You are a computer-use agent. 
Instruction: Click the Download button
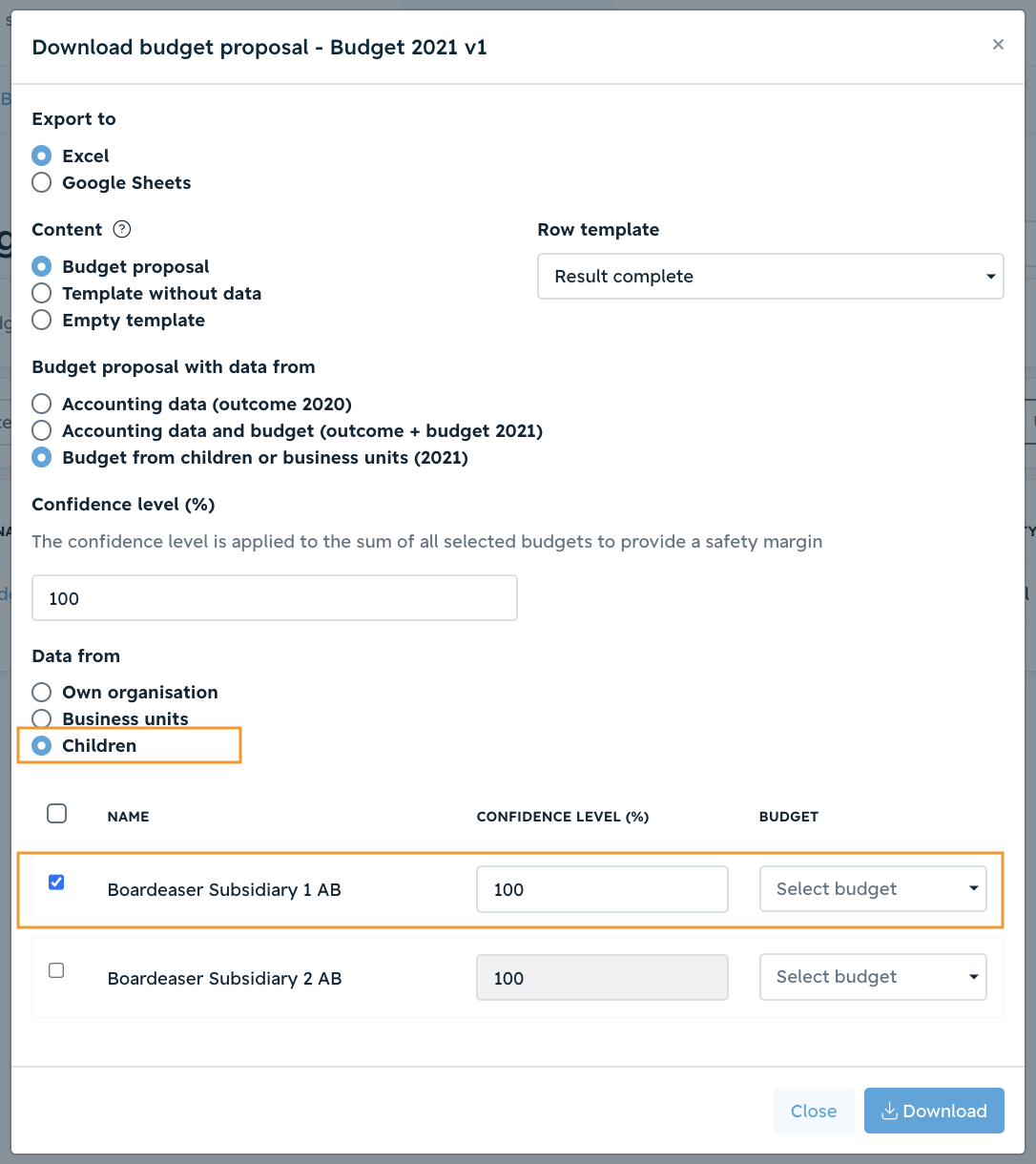coord(934,1111)
